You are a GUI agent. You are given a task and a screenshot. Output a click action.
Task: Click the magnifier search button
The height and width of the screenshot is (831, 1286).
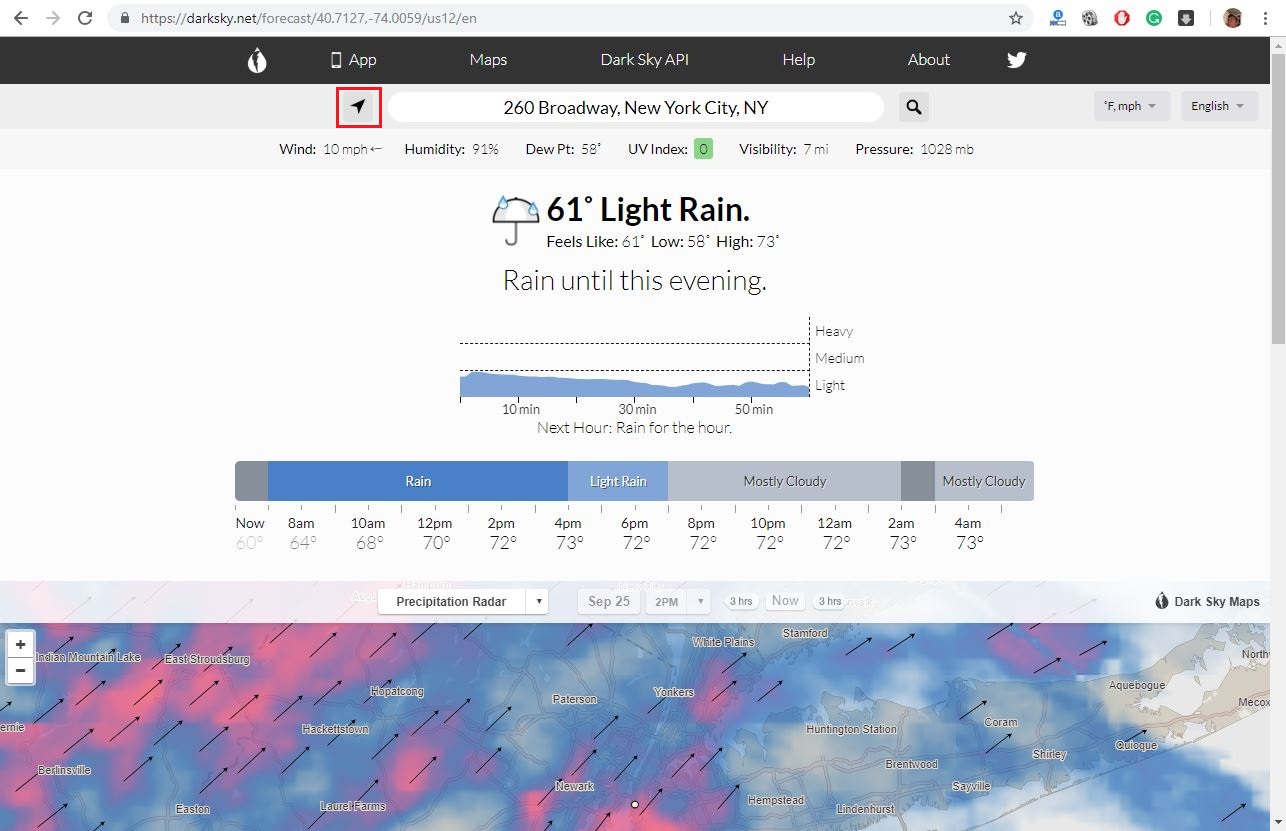click(914, 107)
